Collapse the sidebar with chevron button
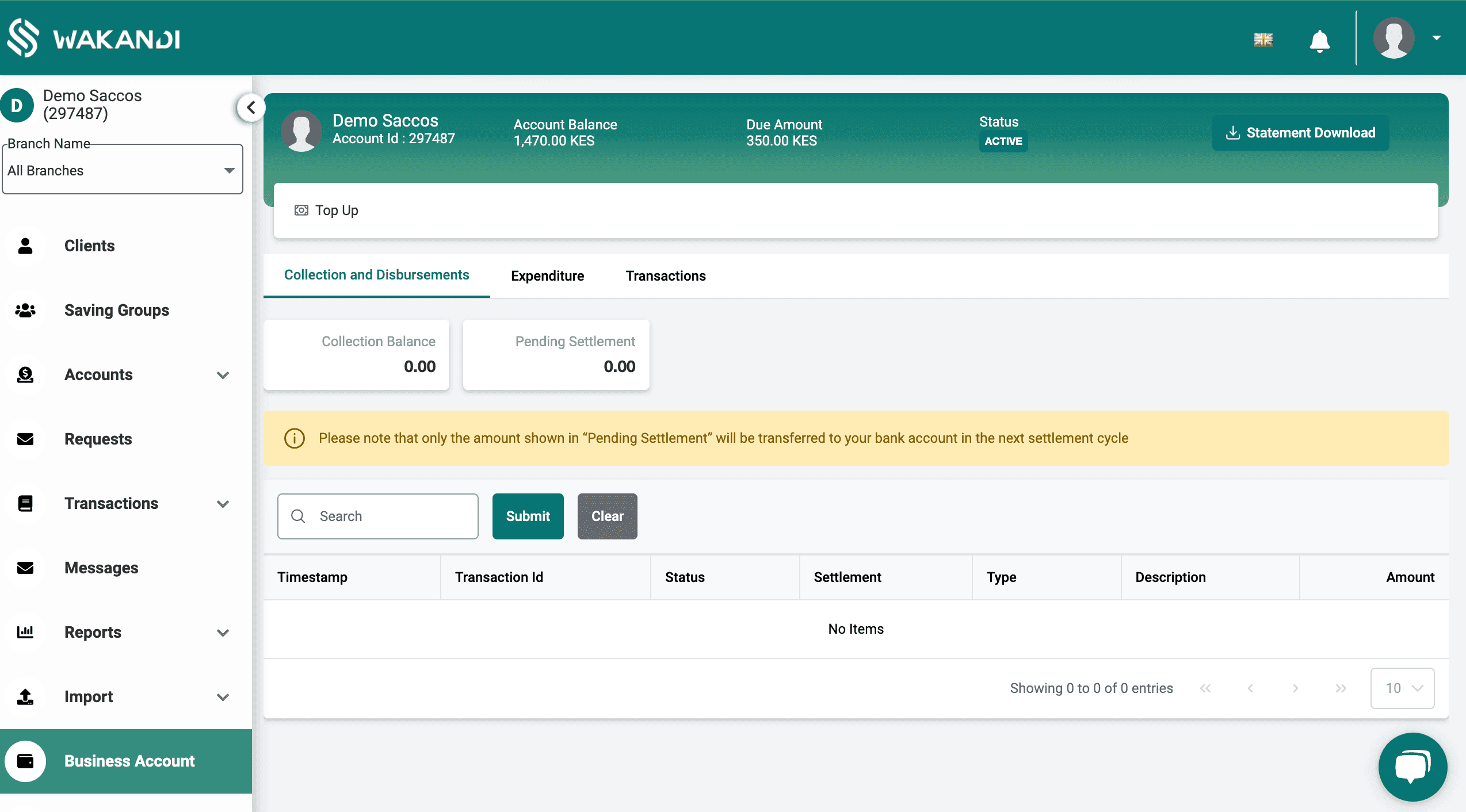Viewport: 1466px width, 812px height. [x=251, y=108]
